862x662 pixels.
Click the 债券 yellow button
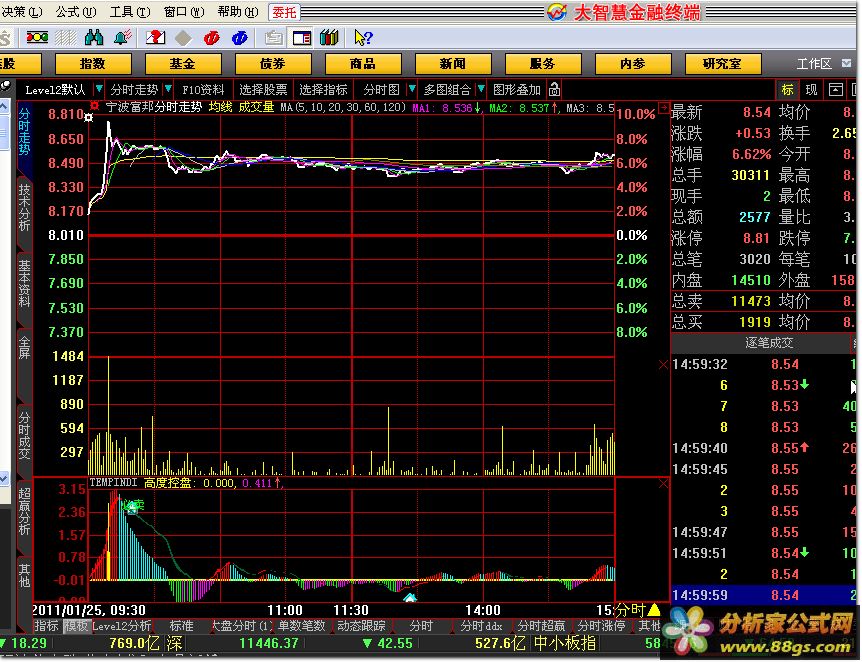tap(273, 64)
